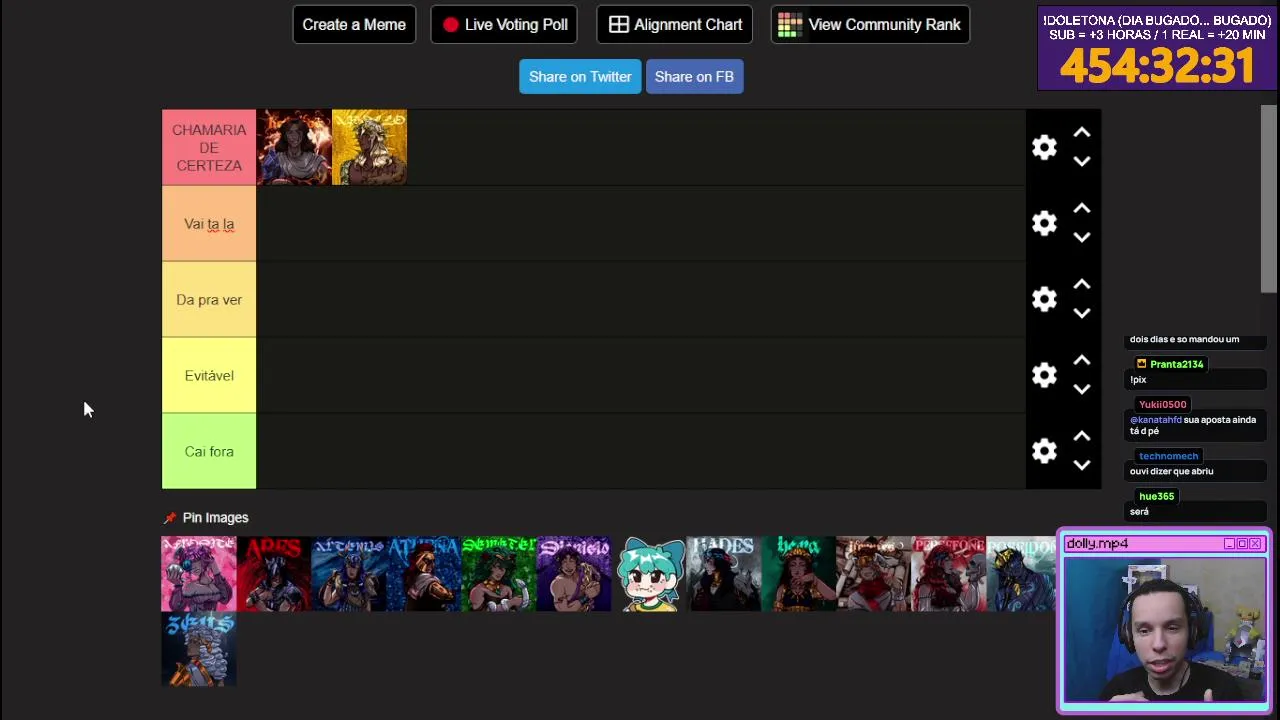This screenshot has height=720, width=1280.
Task: Open settings gear for Da pra ver tier
Action: coord(1044,299)
